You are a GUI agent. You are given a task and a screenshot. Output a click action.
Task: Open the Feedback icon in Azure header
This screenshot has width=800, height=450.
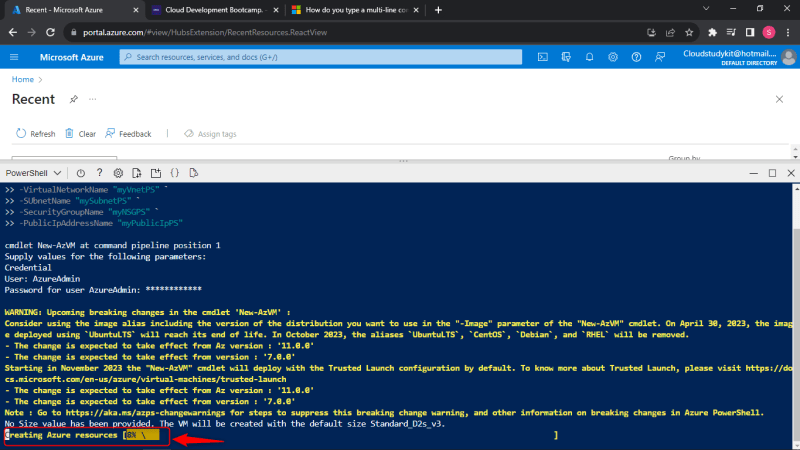coord(660,57)
